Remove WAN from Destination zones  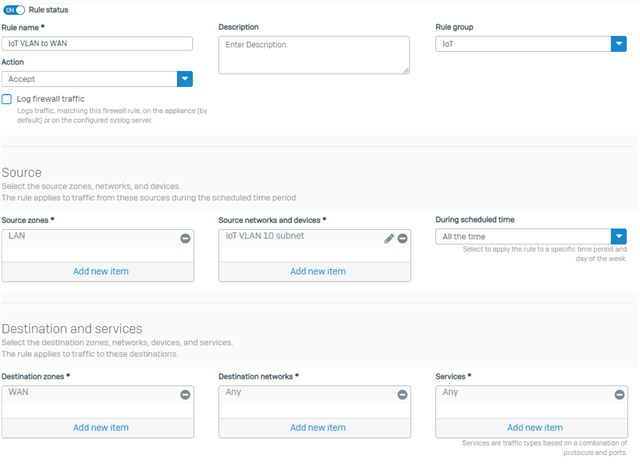point(185,395)
